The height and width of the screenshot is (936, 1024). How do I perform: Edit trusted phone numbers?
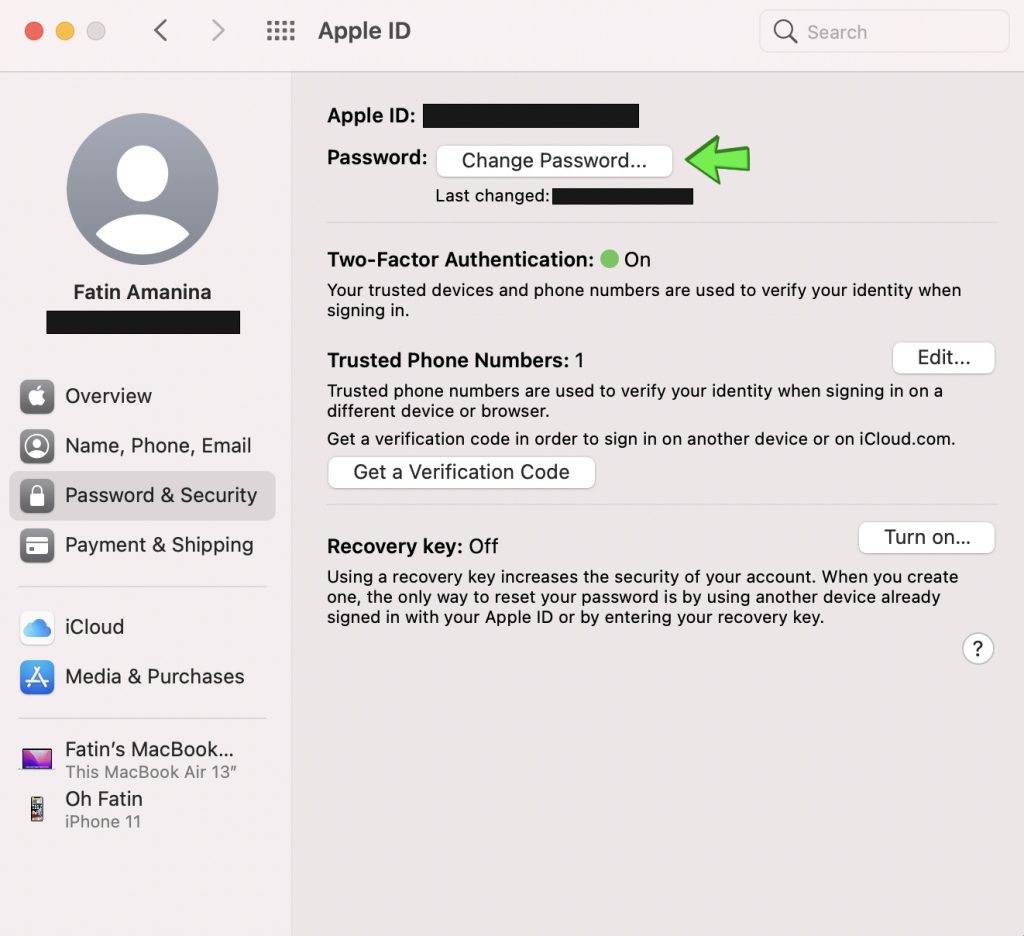click(943, 358)
